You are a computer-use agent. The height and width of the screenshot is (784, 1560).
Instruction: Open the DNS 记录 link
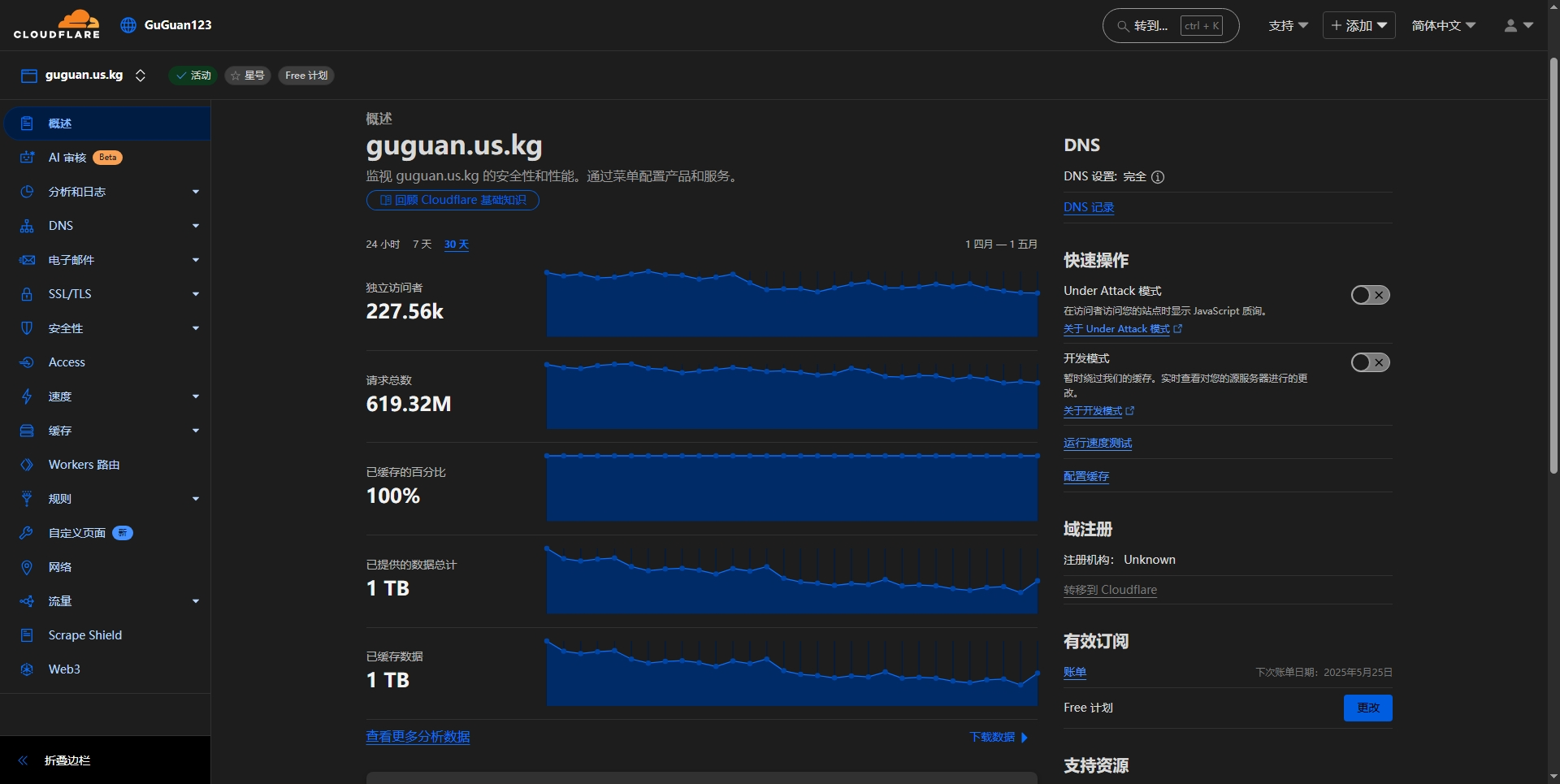tap(1089, 207)
